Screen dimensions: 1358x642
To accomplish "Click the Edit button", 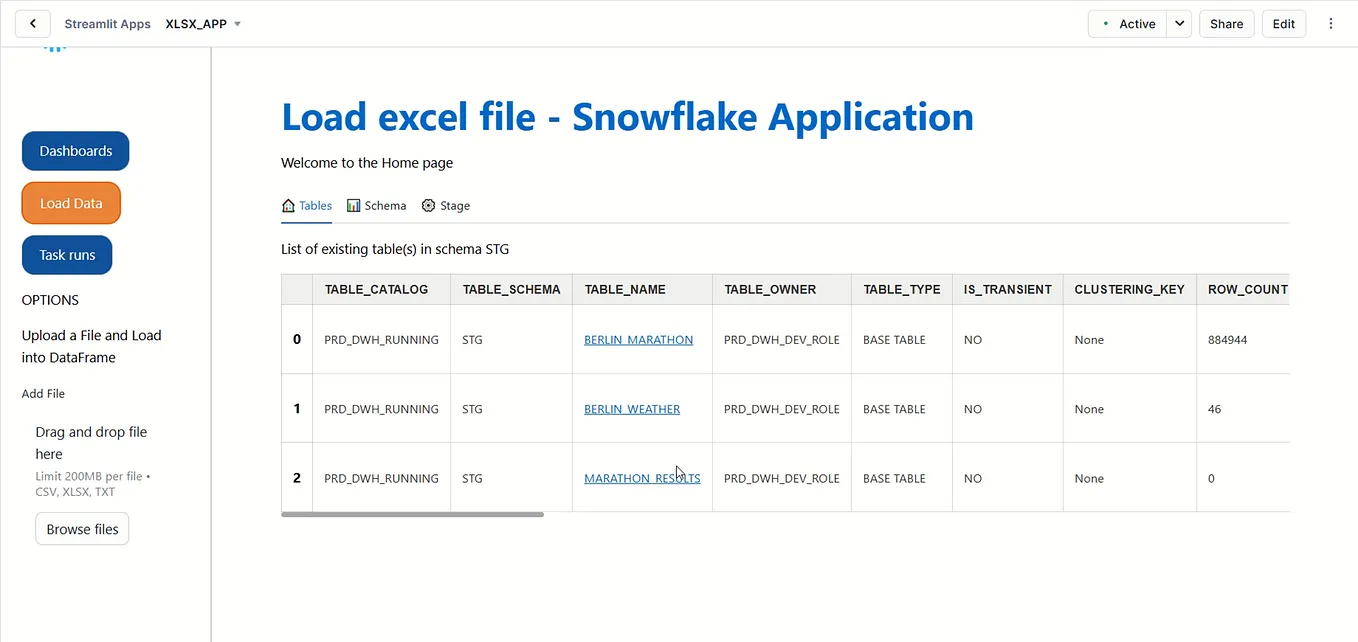I will 1283,23.
